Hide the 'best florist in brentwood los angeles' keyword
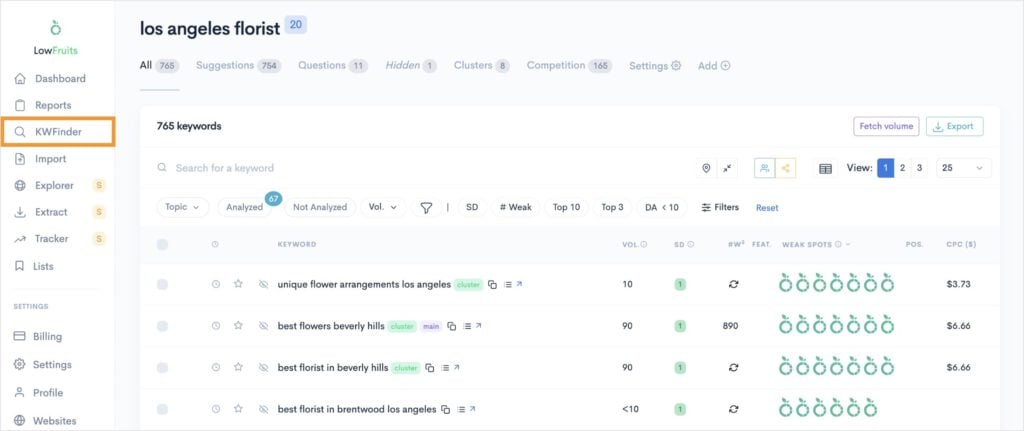The width and height of the screenshot is (1024, 431). coord(263,409)
